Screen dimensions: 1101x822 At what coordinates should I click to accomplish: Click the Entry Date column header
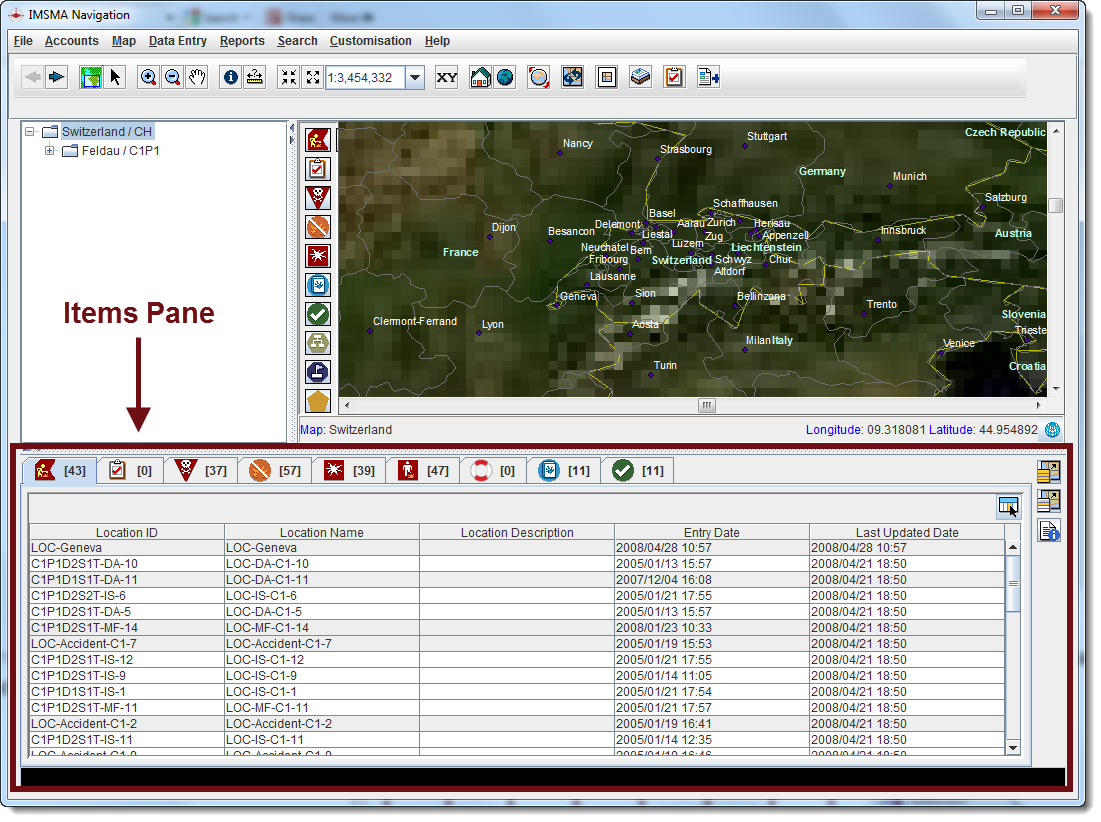pyautogui.click(x=711, y=533)
